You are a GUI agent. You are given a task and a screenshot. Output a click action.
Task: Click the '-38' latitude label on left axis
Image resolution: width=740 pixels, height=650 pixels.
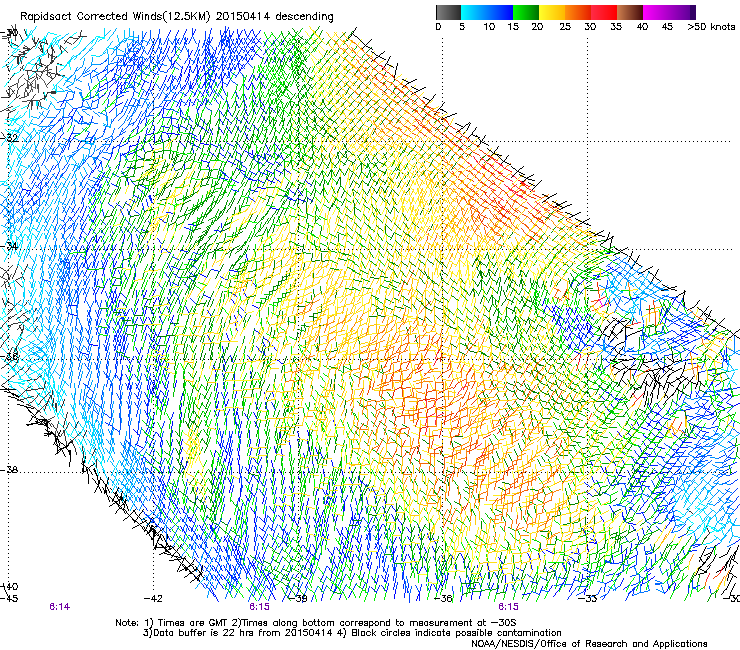[9, 470]
